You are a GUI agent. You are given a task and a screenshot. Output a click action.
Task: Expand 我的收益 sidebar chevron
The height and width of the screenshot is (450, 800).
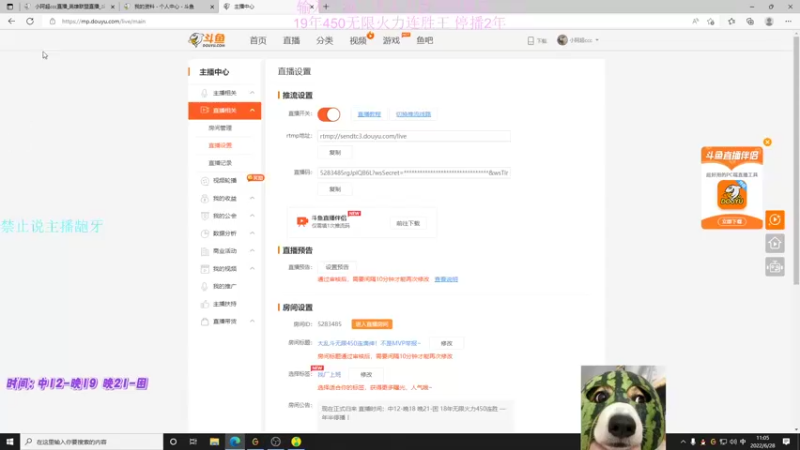[x=252, y=198]
